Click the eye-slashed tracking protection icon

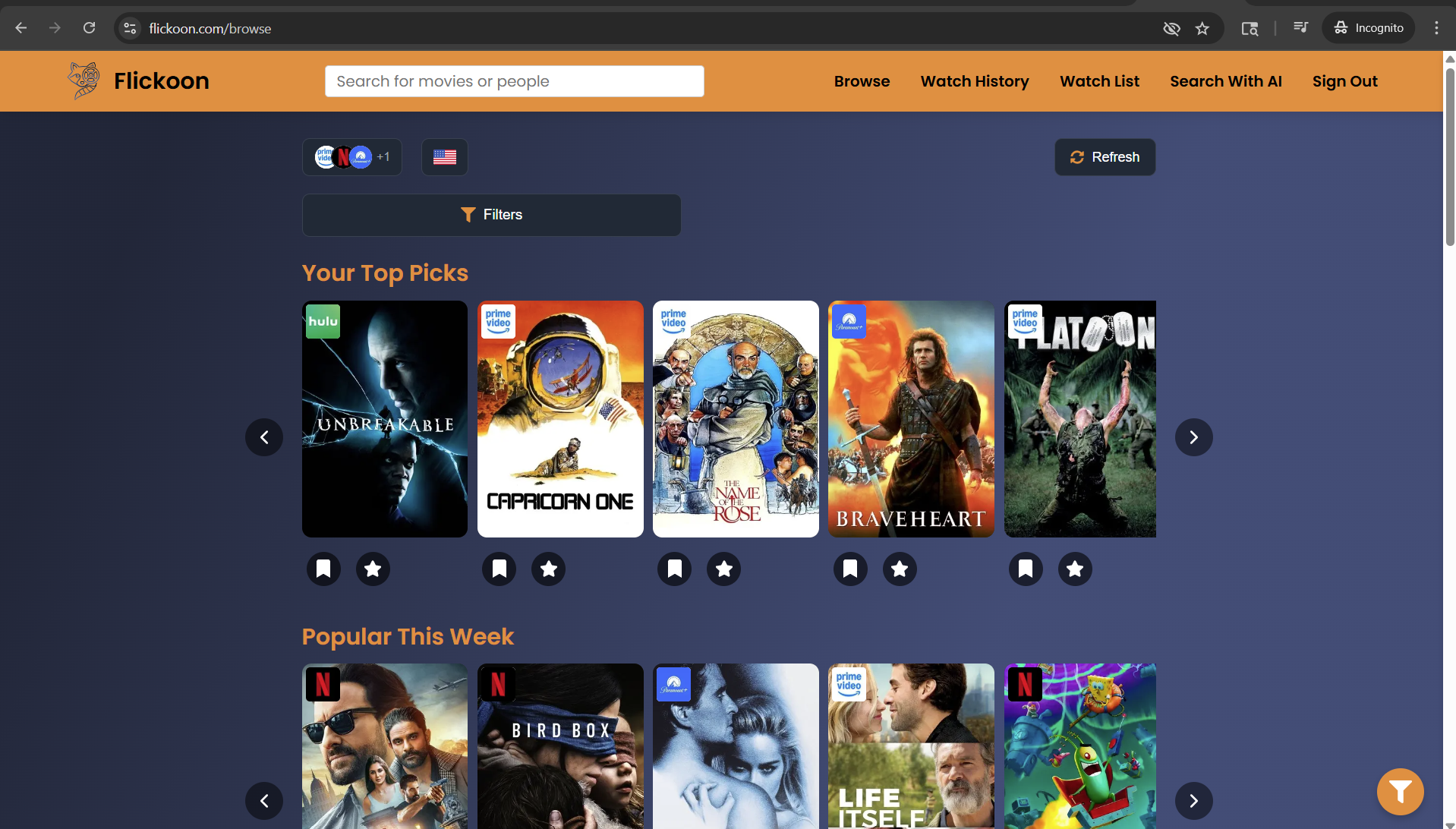[1171, 28]
